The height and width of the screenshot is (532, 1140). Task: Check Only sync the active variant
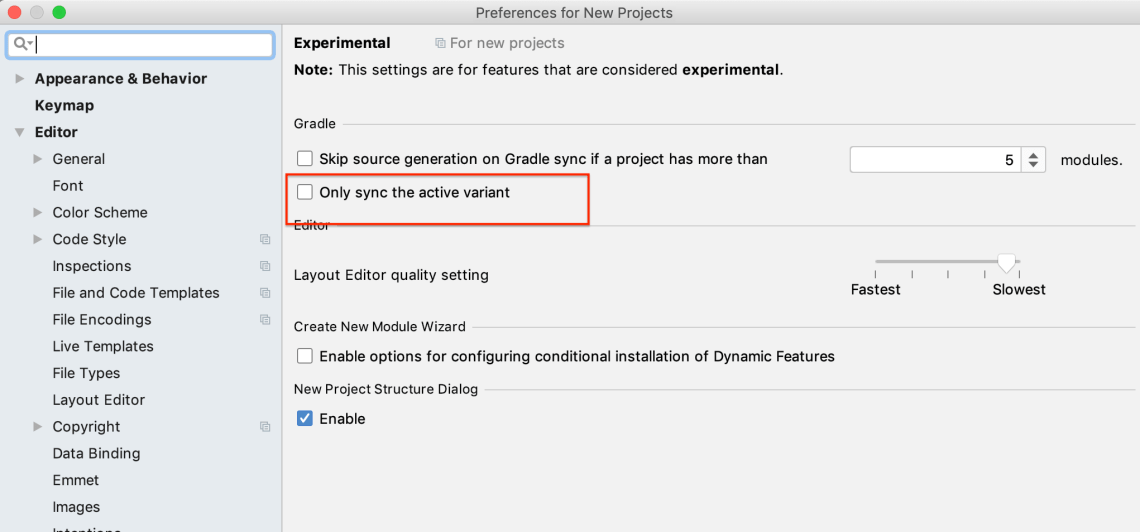click(305, 192)
